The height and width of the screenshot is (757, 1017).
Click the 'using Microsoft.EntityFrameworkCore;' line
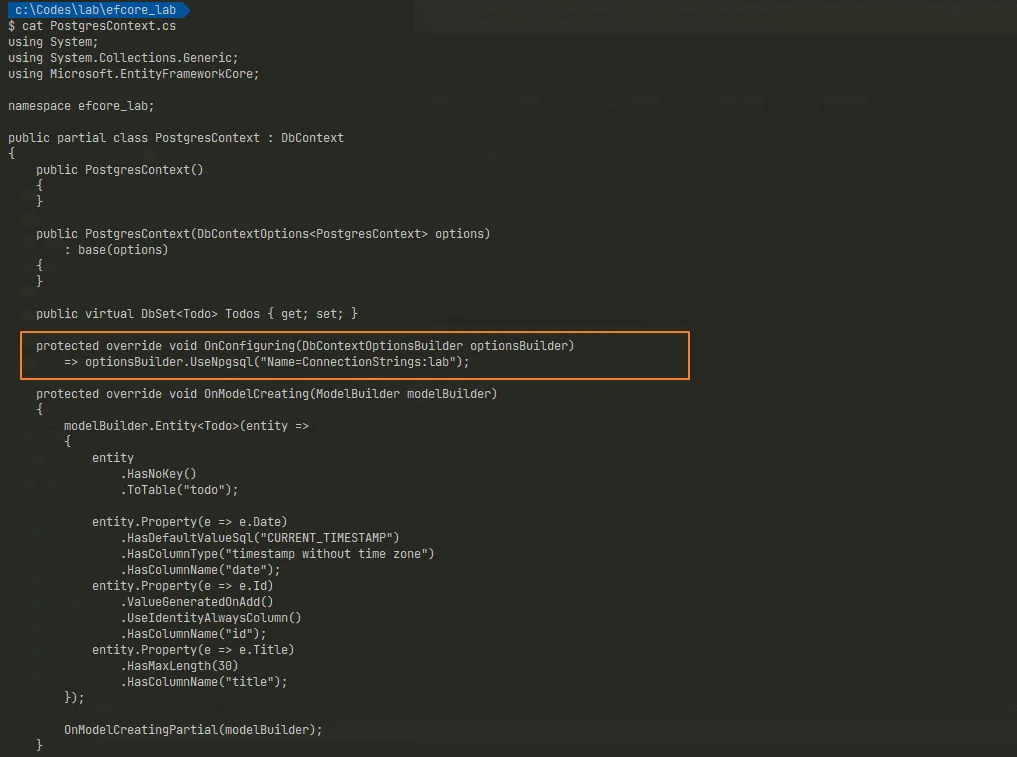133,74
